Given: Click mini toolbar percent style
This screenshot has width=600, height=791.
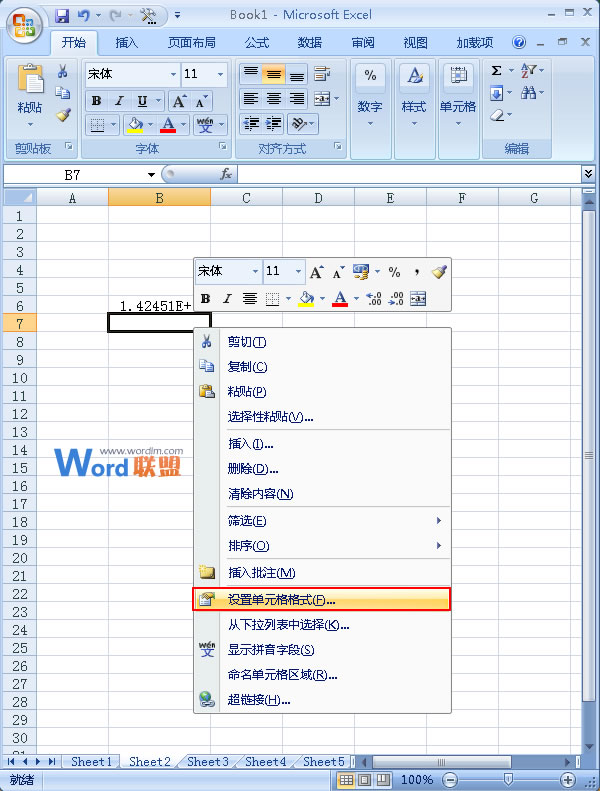Looking at the screenshot, I should (394, 272).
